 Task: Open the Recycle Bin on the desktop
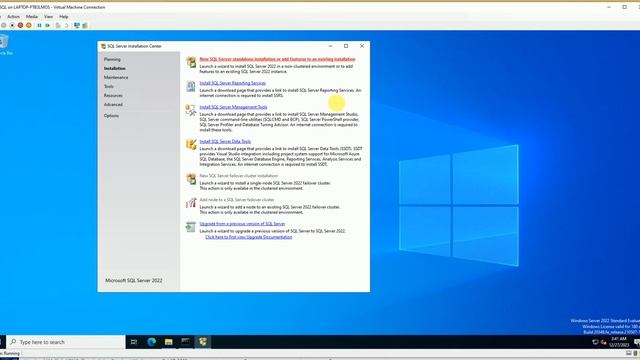click(x=4, y=45)
